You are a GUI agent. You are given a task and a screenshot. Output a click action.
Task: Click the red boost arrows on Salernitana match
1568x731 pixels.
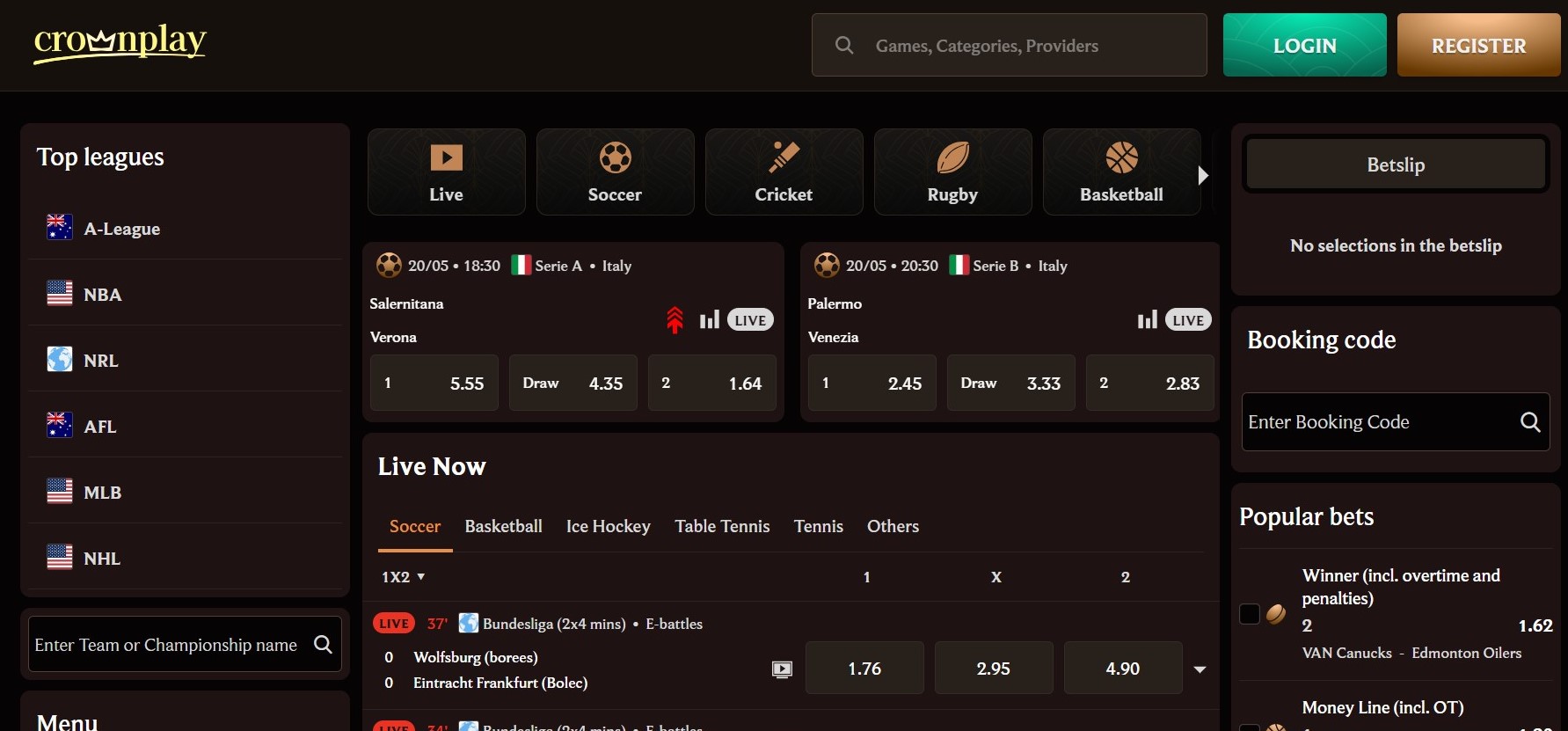[x=675, y=319]
